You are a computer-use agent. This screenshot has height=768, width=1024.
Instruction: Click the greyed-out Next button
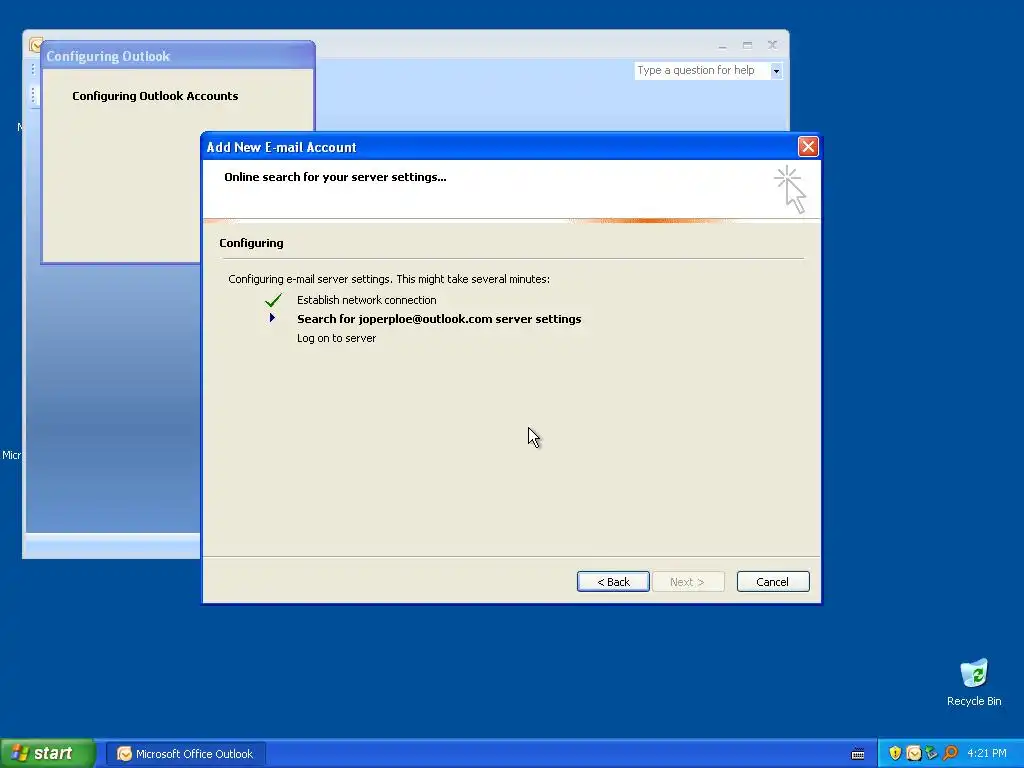click(x=687, y=581)
